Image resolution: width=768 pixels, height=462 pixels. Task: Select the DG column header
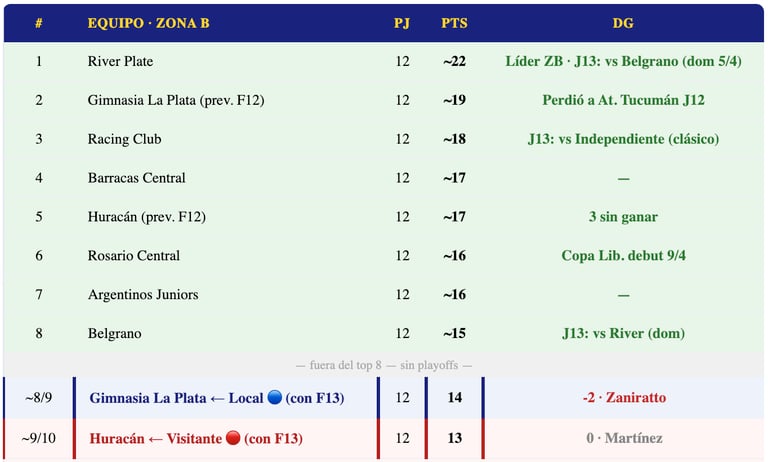point(623,23)
